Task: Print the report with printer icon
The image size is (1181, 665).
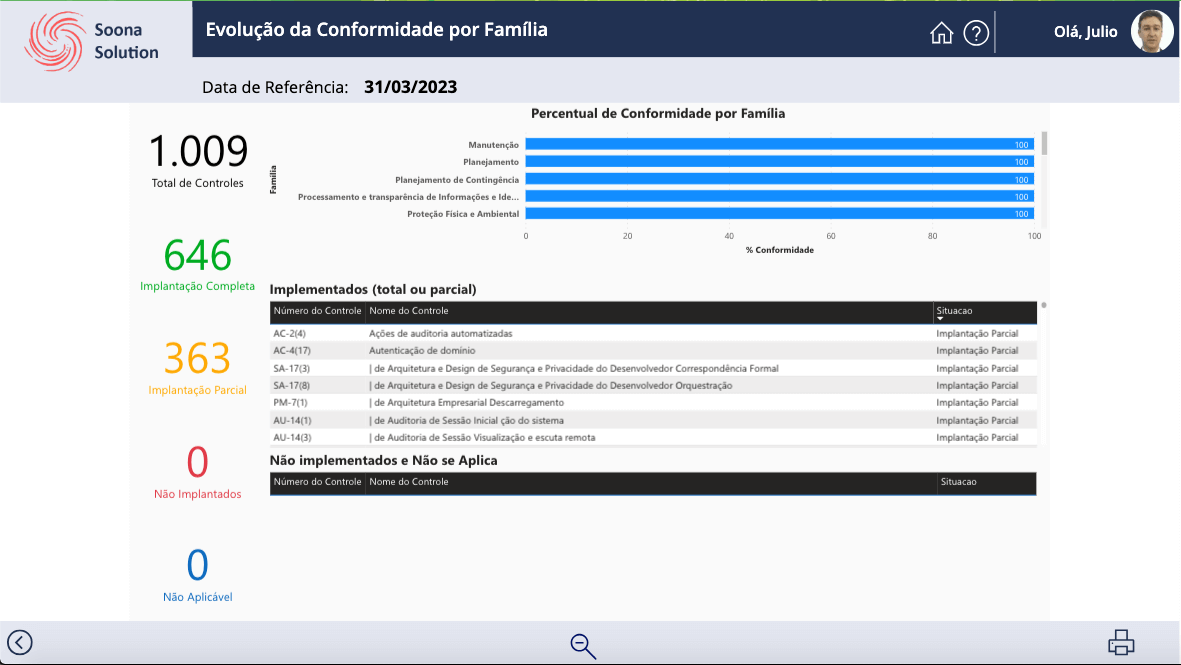Action: coord(1121,643)
